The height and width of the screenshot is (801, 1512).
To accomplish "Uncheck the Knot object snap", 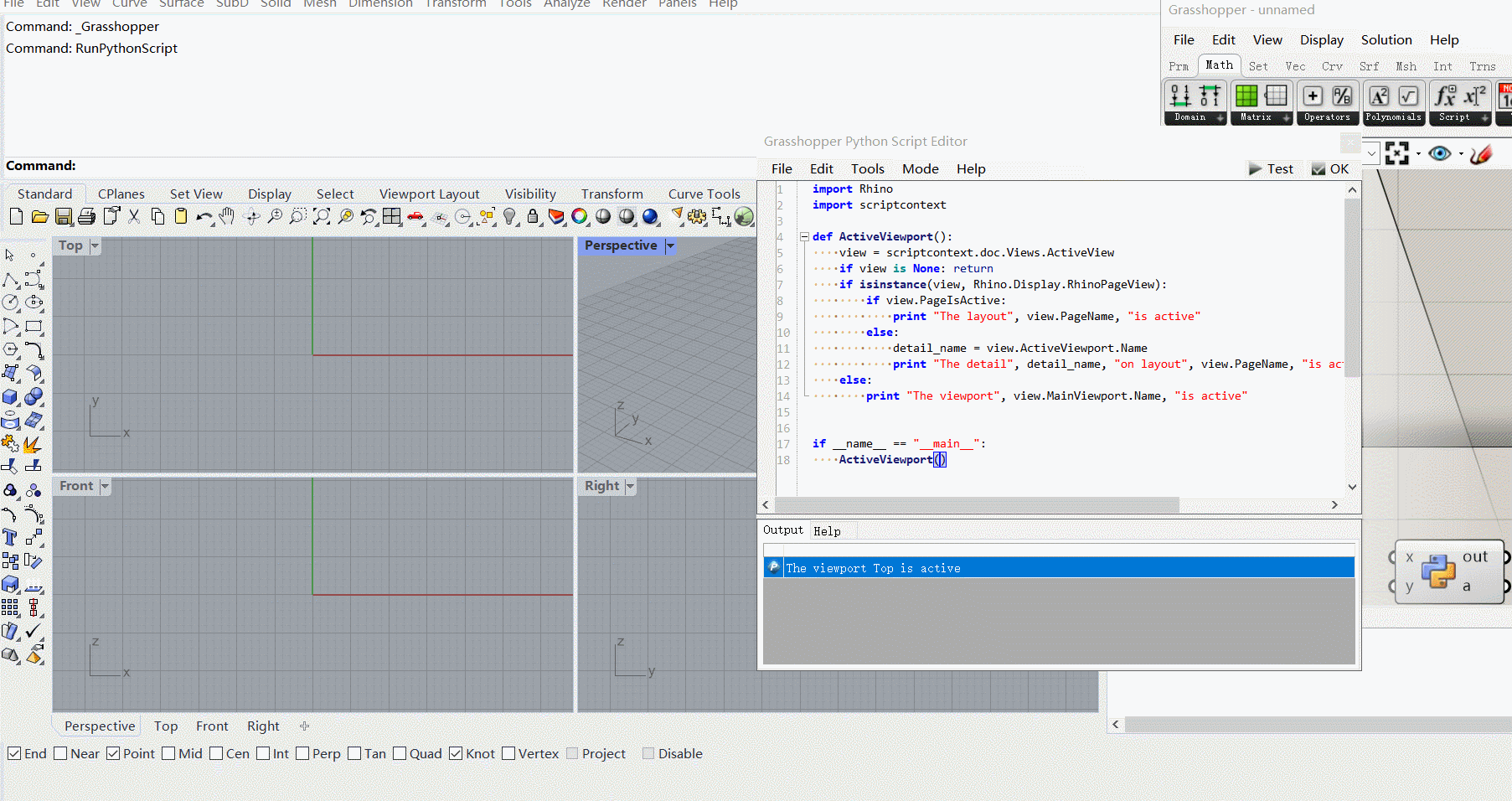I will (455, 753).
